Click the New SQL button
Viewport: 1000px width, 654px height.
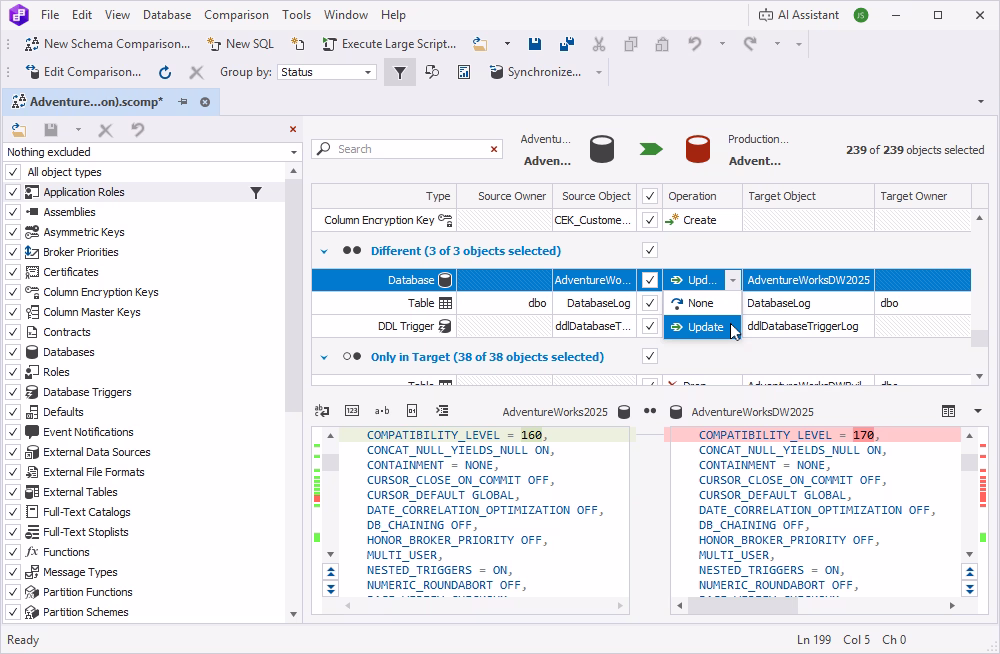[x=240, y=44]
